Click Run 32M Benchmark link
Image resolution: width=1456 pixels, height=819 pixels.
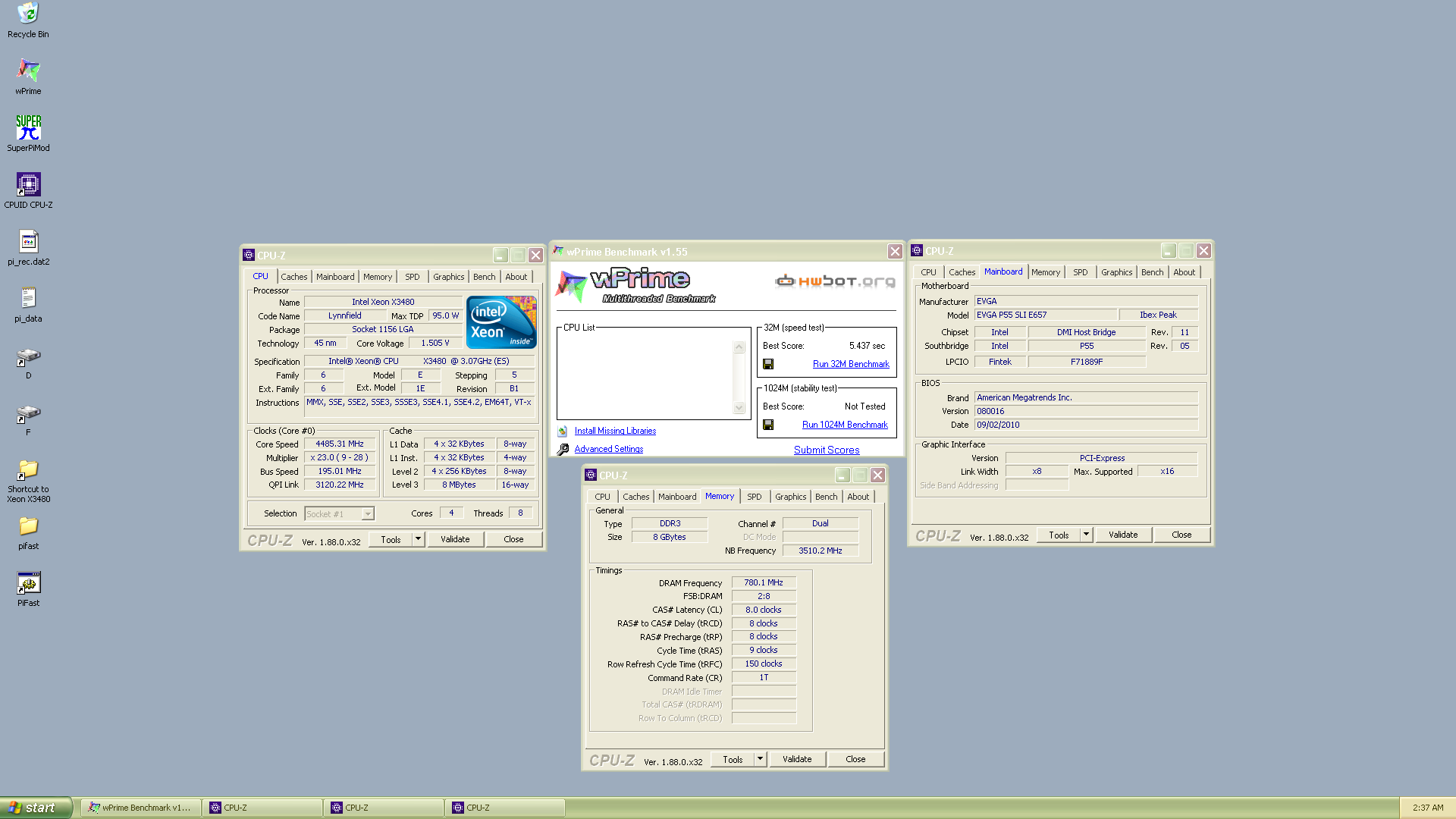(851, 364)
